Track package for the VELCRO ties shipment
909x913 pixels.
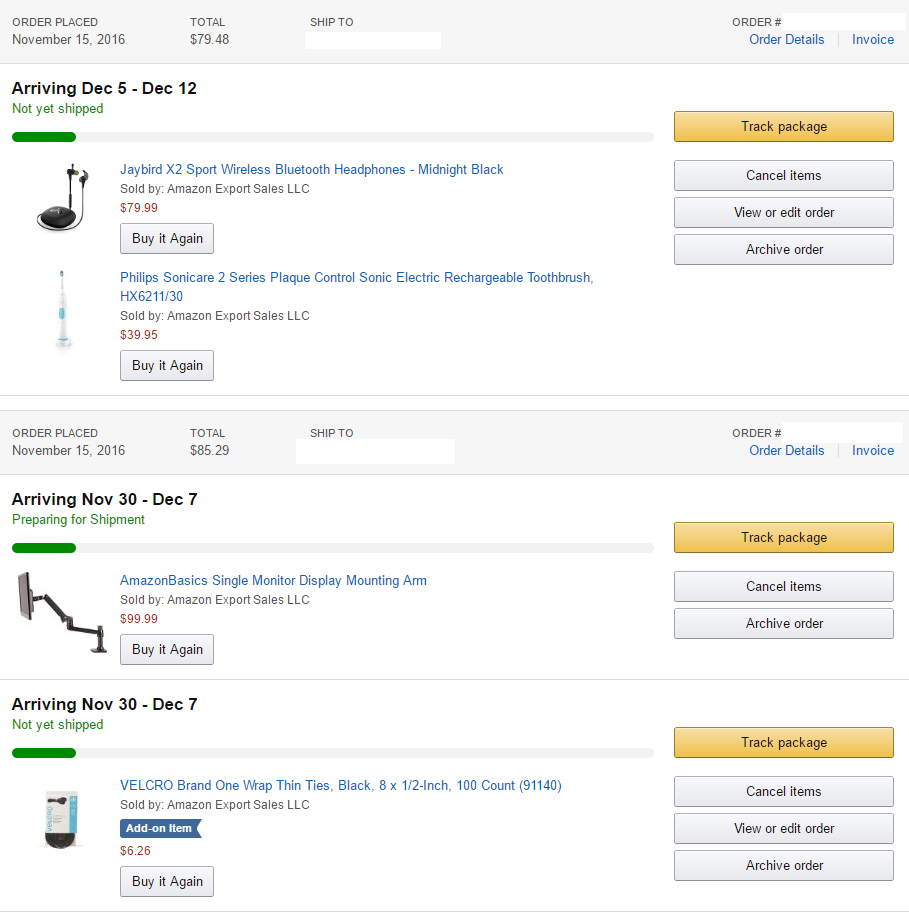coord(783,743)
